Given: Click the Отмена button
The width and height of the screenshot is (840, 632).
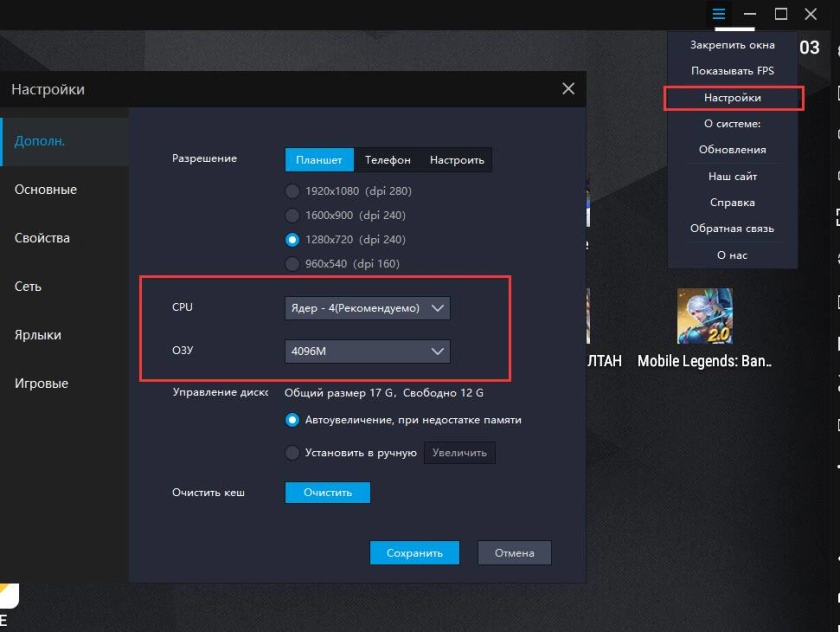Looking at the screenshot, I should click(514, 553).
